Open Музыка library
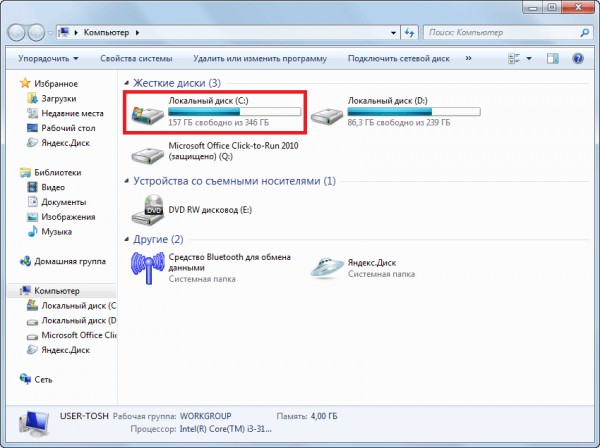 [x=49, y=232]
